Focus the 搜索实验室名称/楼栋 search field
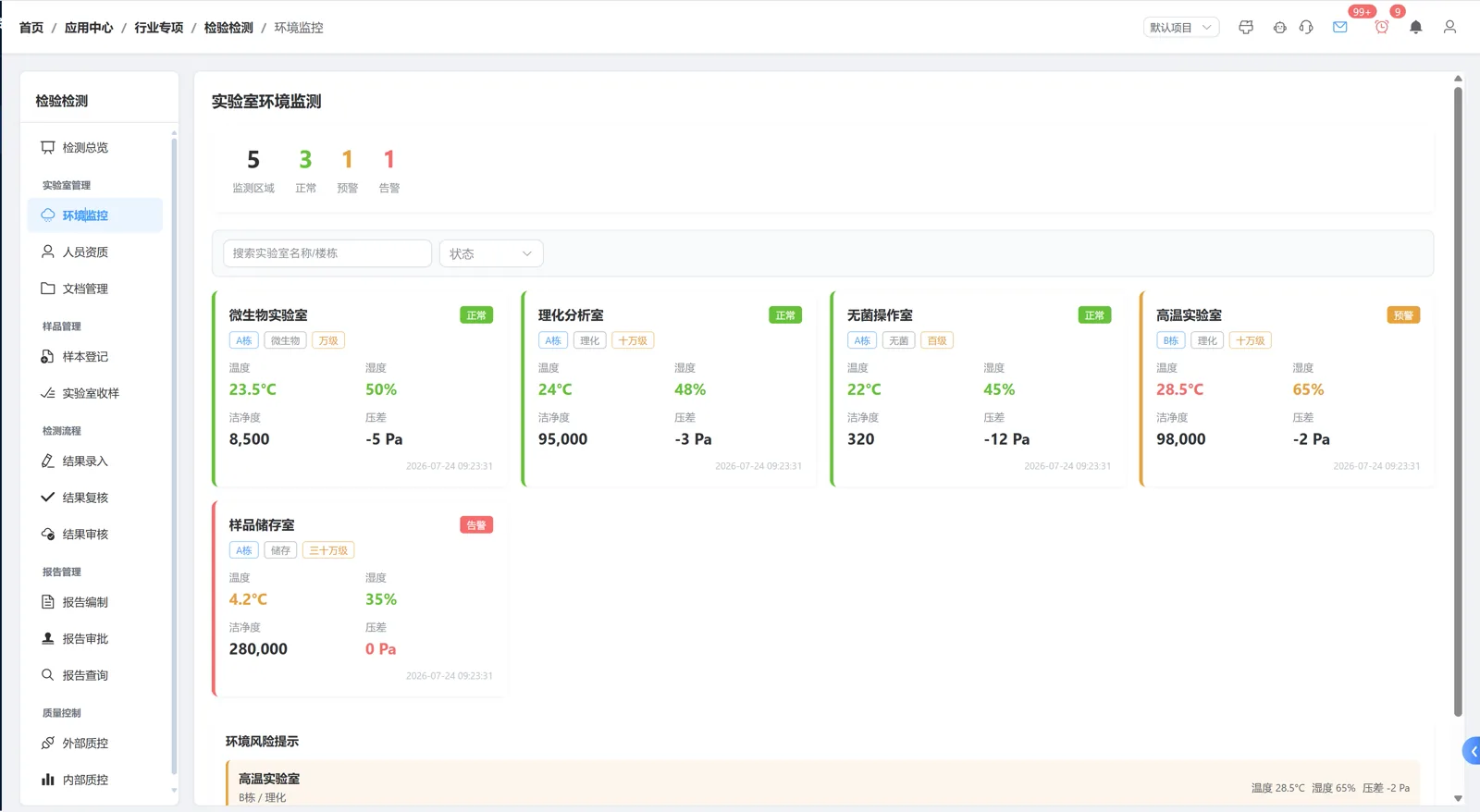The image size is (1480, 812). [x=327, y=253]
